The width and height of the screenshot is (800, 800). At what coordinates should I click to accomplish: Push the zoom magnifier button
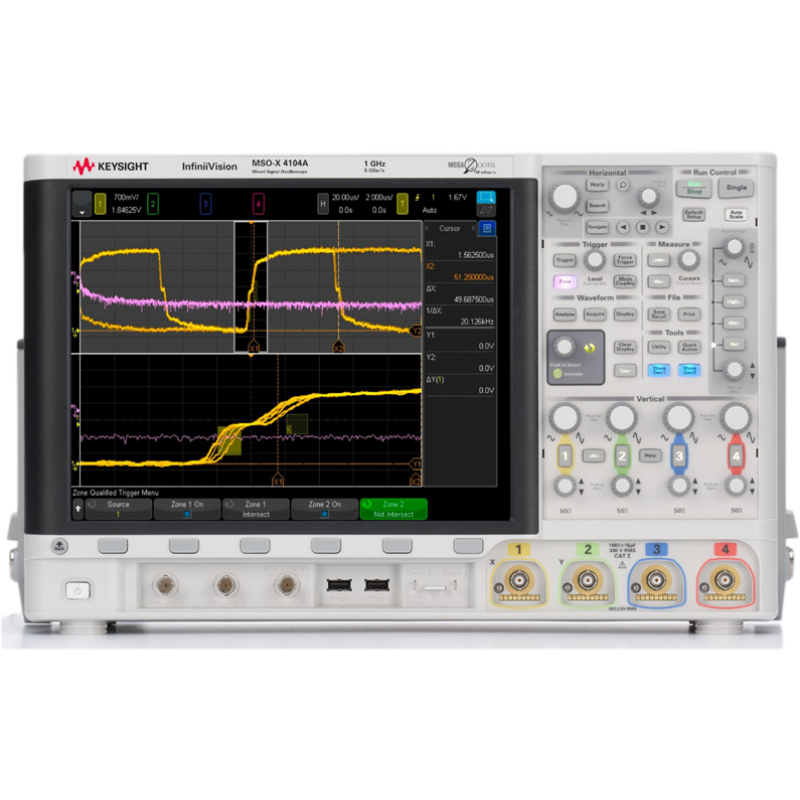pos(622,185)
